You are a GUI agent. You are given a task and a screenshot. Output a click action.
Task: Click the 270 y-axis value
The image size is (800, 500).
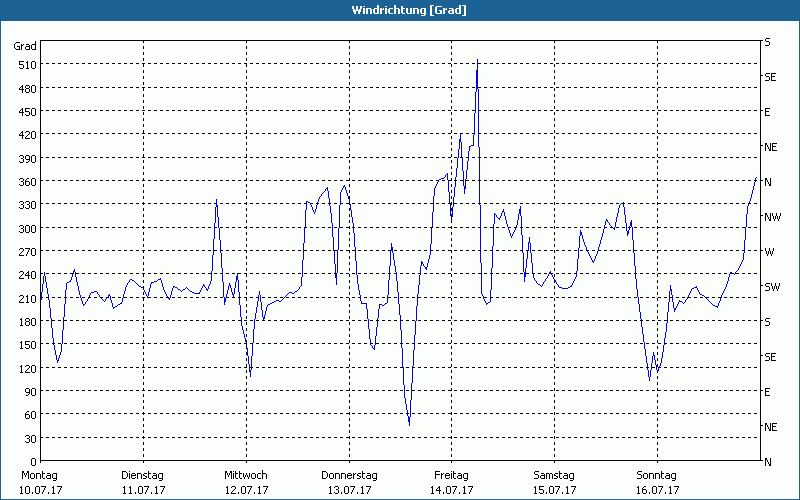pyautogui.click(x=28, y=252)
